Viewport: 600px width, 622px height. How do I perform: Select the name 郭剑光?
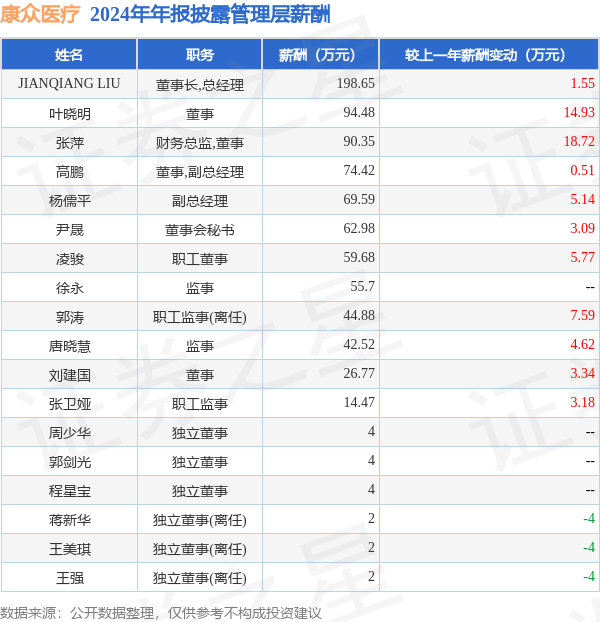coord(70,462)
